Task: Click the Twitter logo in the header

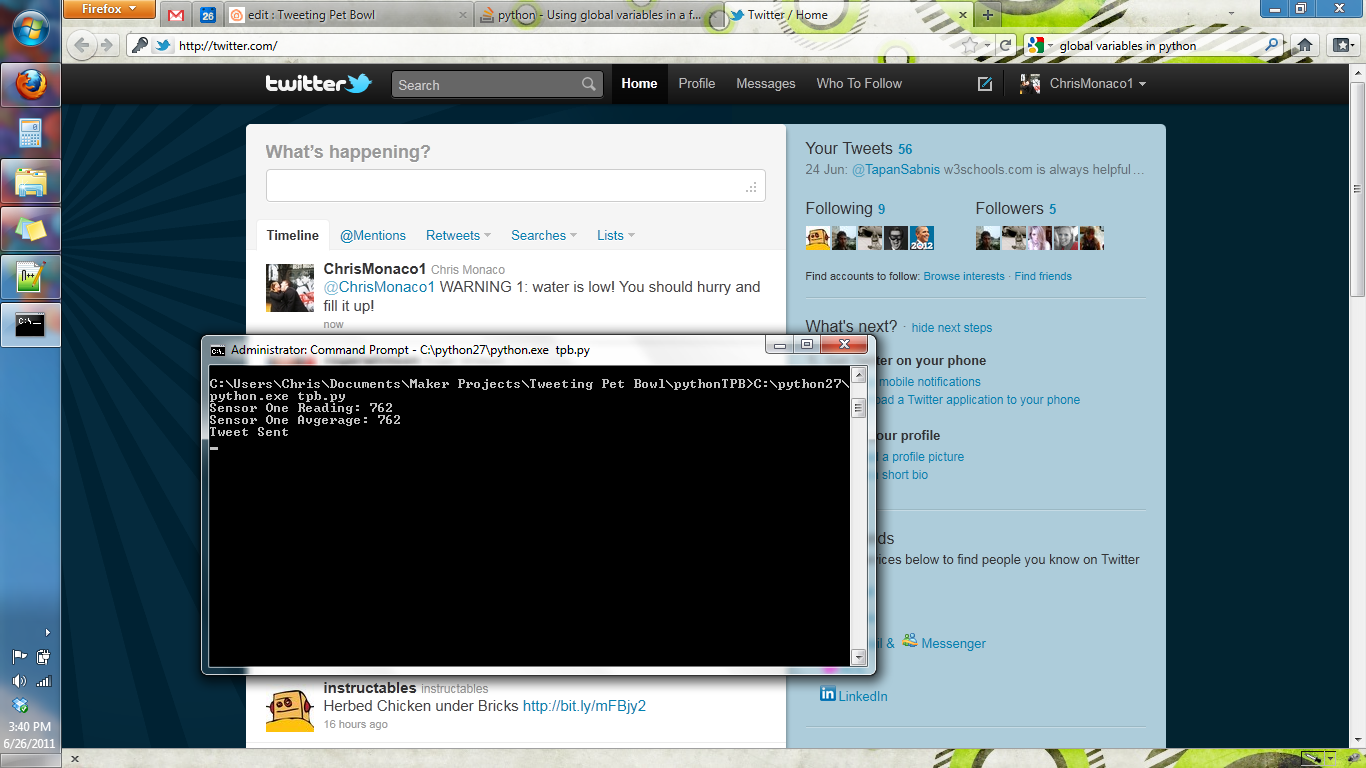Action: pyautogui.click(x=318, y=84)
